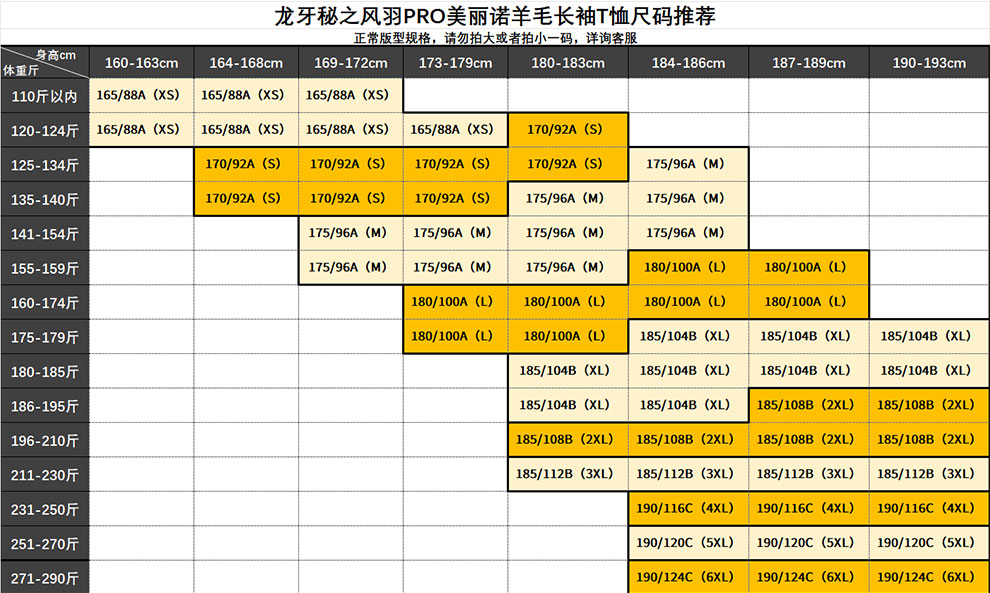Select 190/124C (6XL) for 271-290斤 at 184-186cm
This screenshot has height=593, width=990.
[688, 577]
